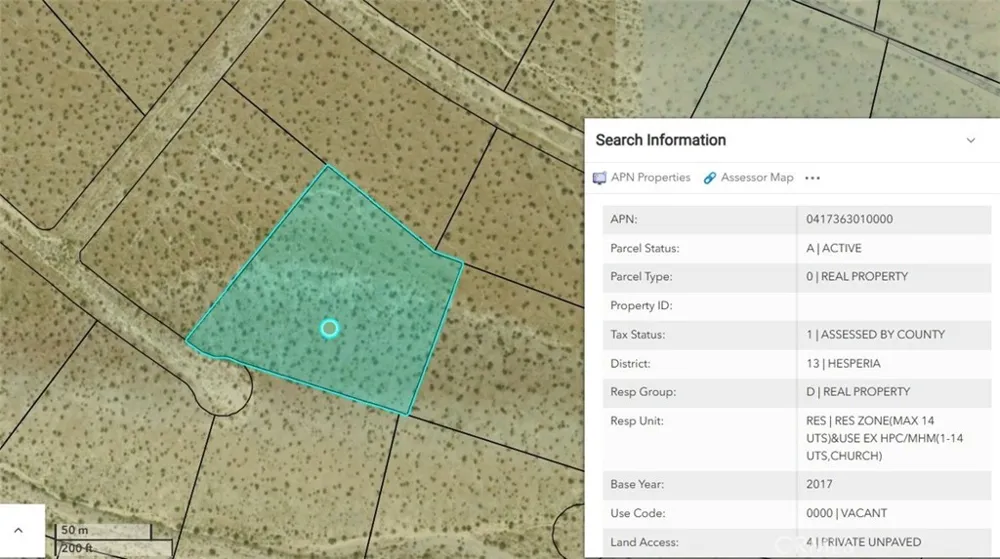Click the Search Information heading
Image resolution: width=1000 pixels, height=559 pixels.
click(661, 140)
